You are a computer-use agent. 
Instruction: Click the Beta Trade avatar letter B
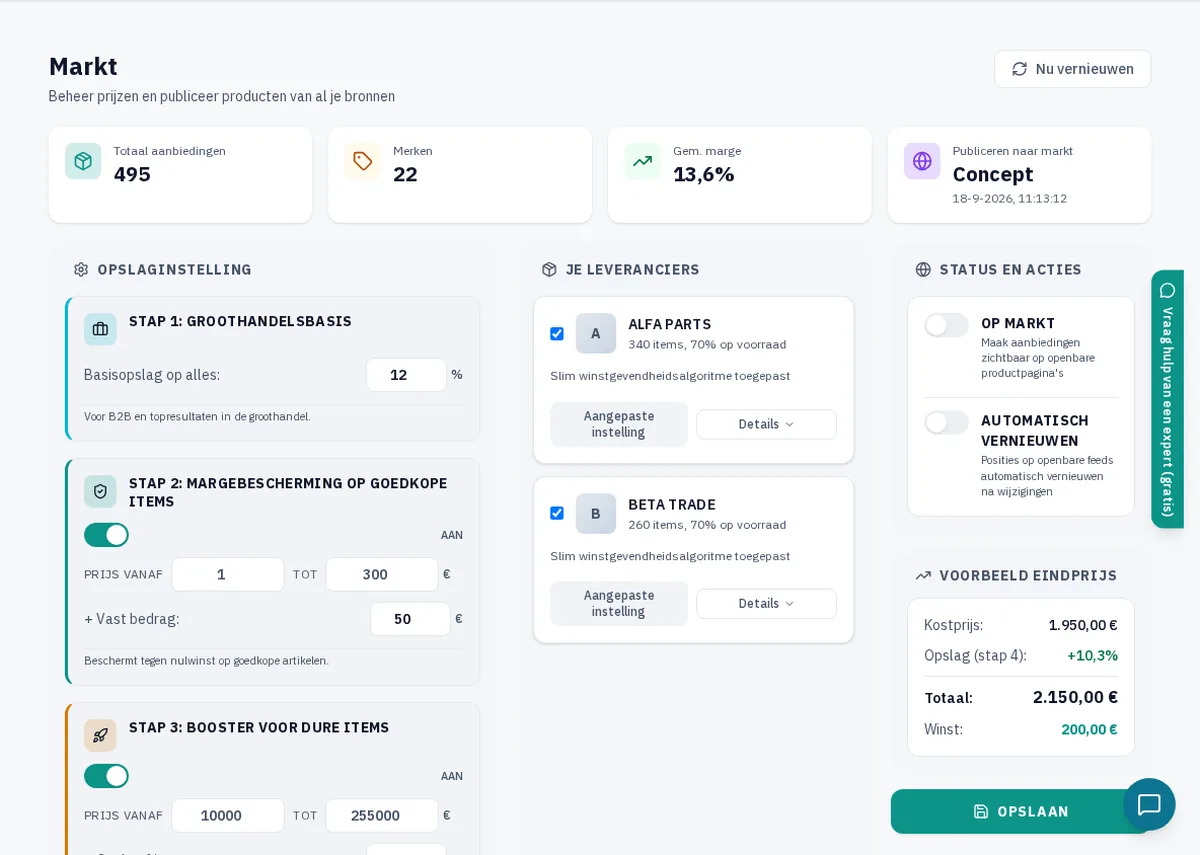click(596, 513)
